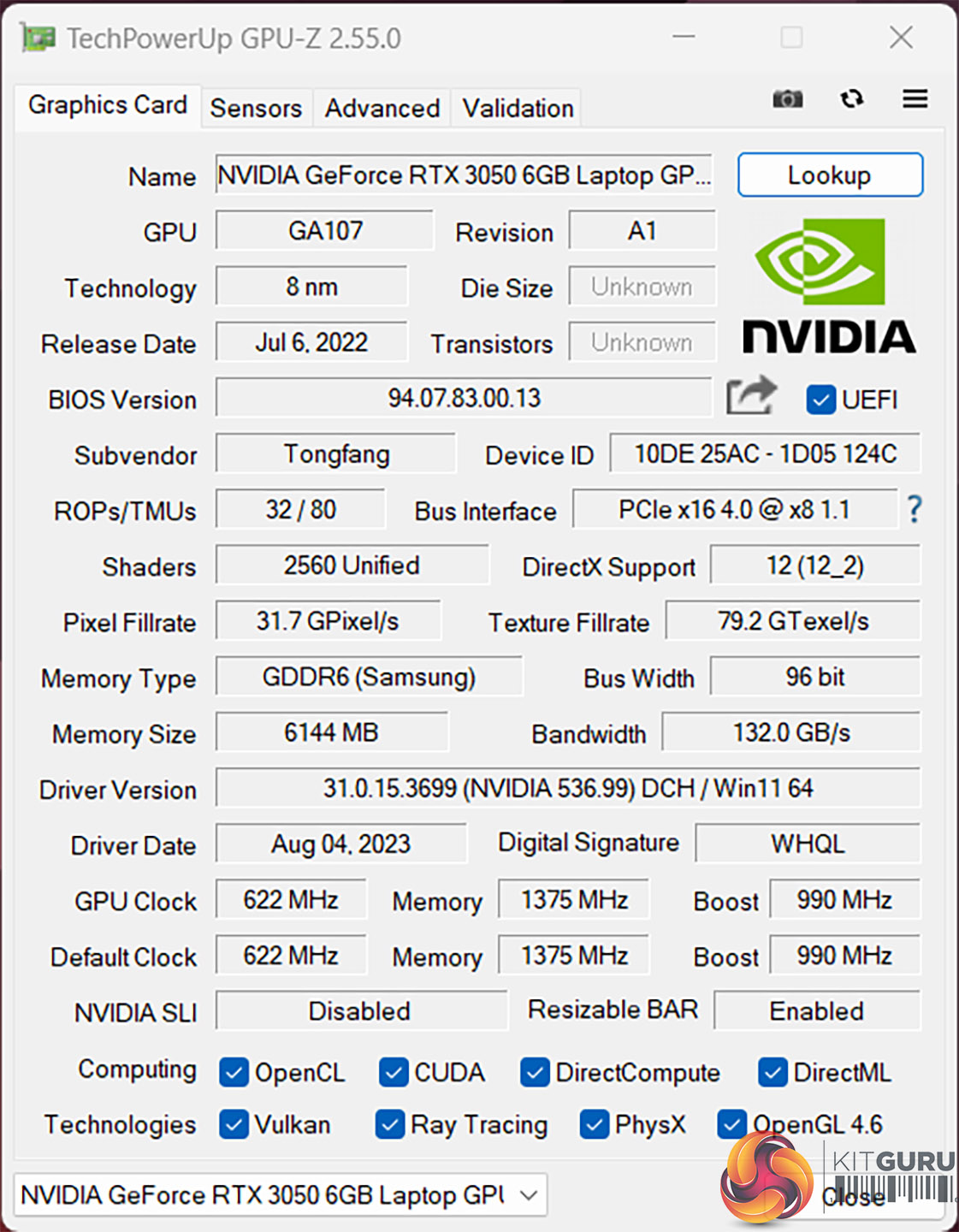Click the screenshot camera icon
The height and width of the screenshot is (1232, 959).
pos(787,99)
